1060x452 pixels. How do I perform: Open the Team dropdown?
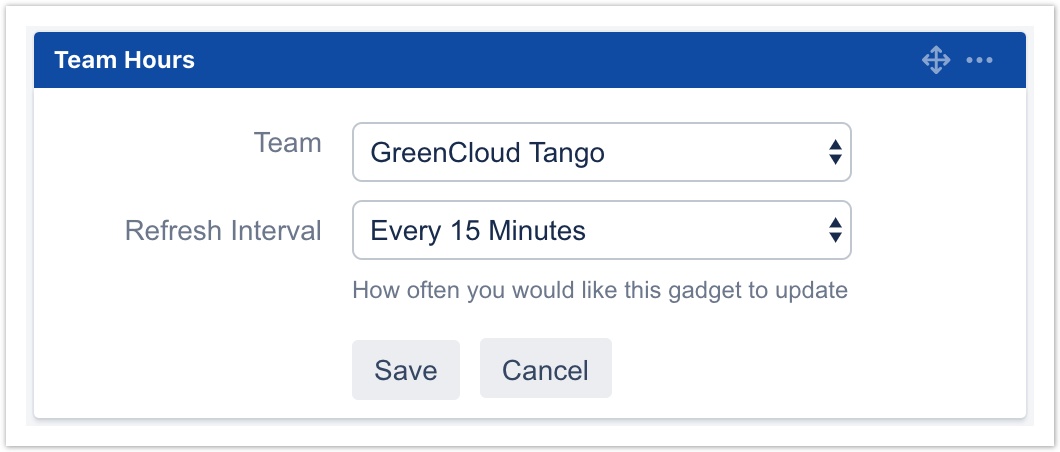click(x=600, y=152)
